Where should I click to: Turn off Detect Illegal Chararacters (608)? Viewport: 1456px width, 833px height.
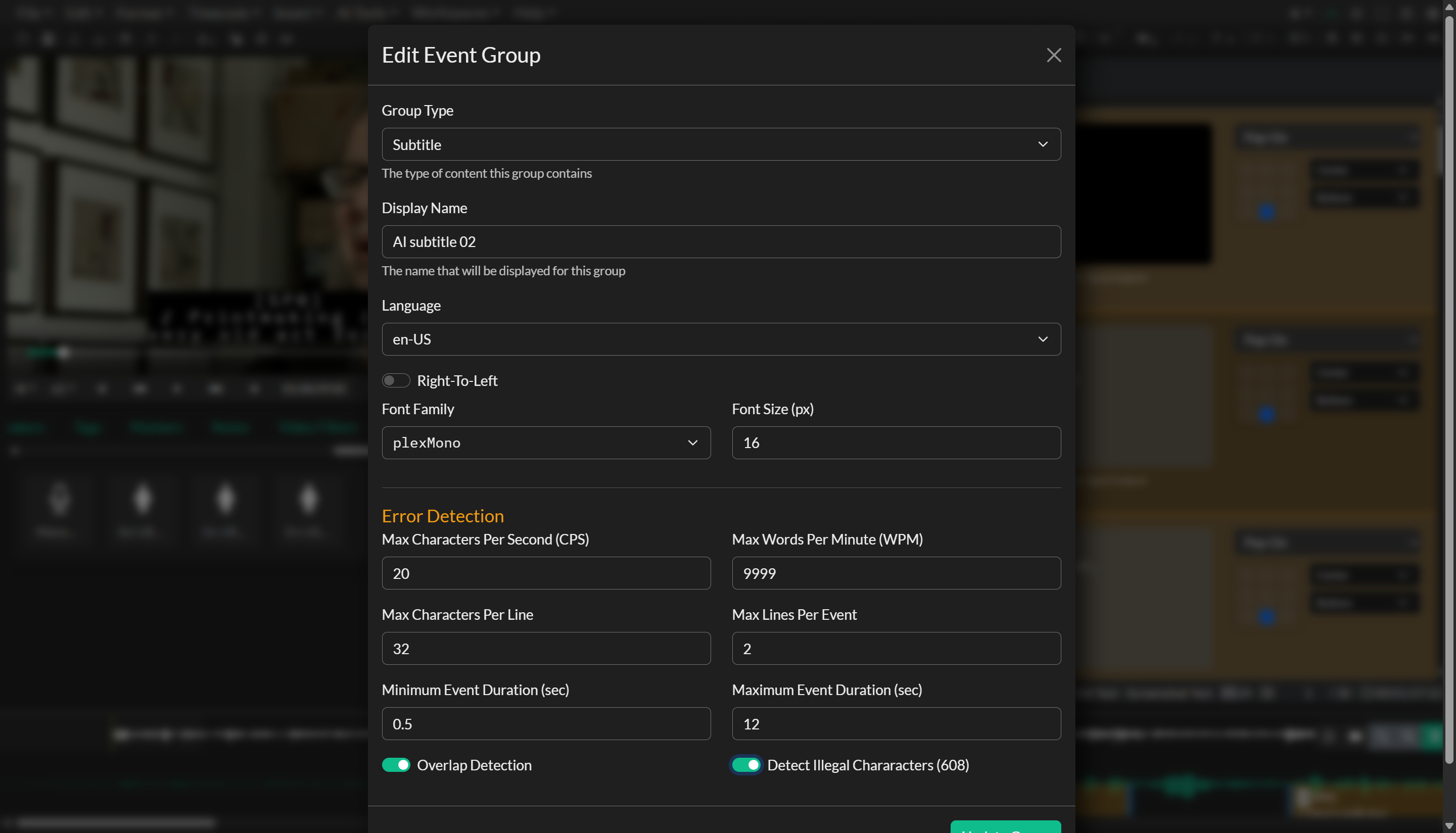pos(746,764)
